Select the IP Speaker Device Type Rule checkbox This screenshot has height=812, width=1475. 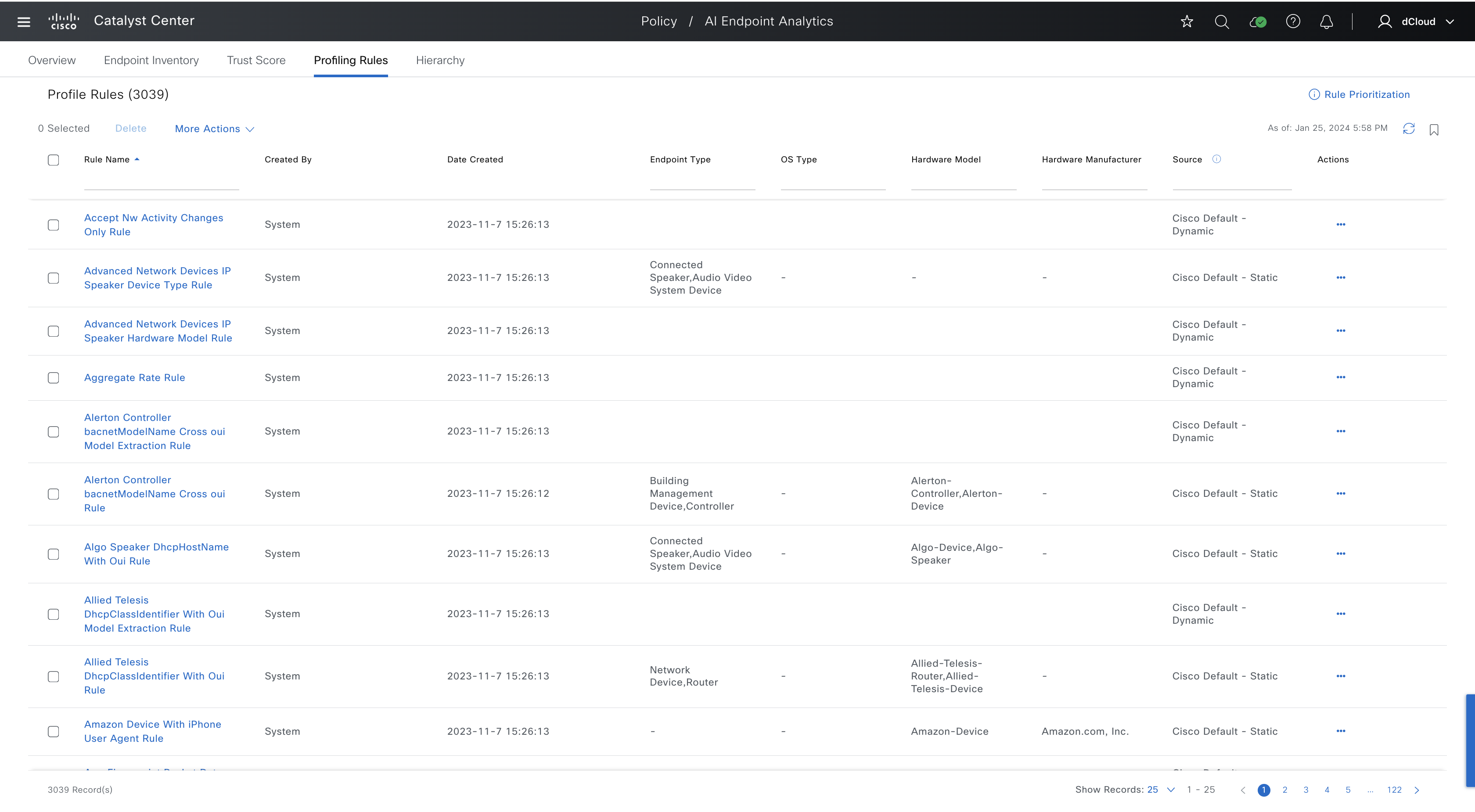coord(53,278)
